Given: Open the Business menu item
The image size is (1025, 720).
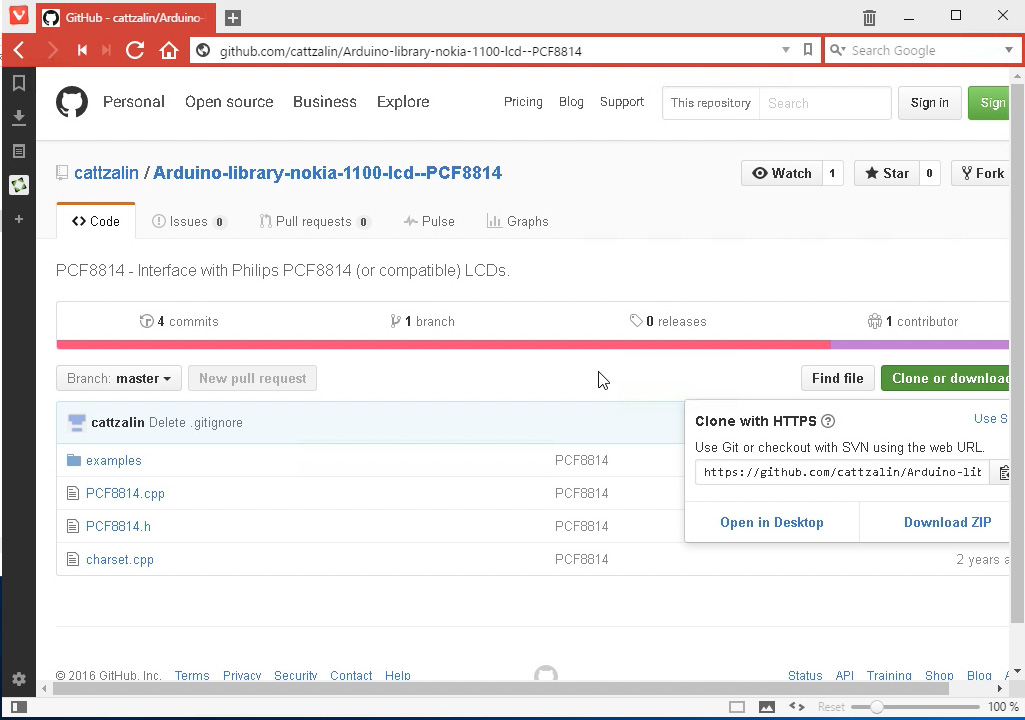Looking at the screenshot, I should tap(325, 102).
